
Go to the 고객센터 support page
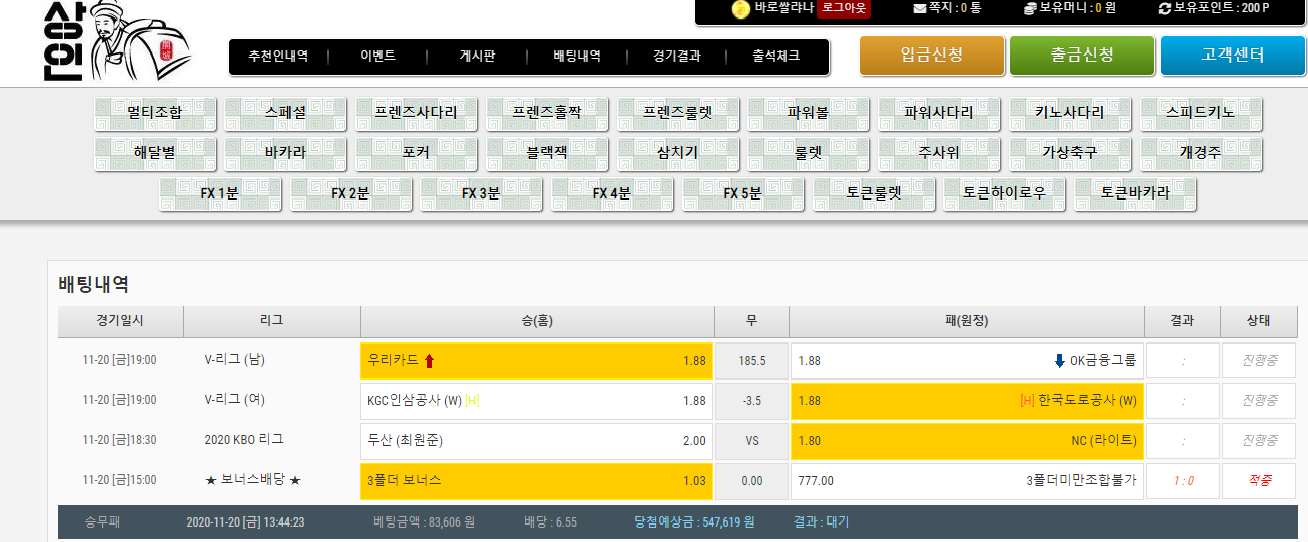point(1232,56)
